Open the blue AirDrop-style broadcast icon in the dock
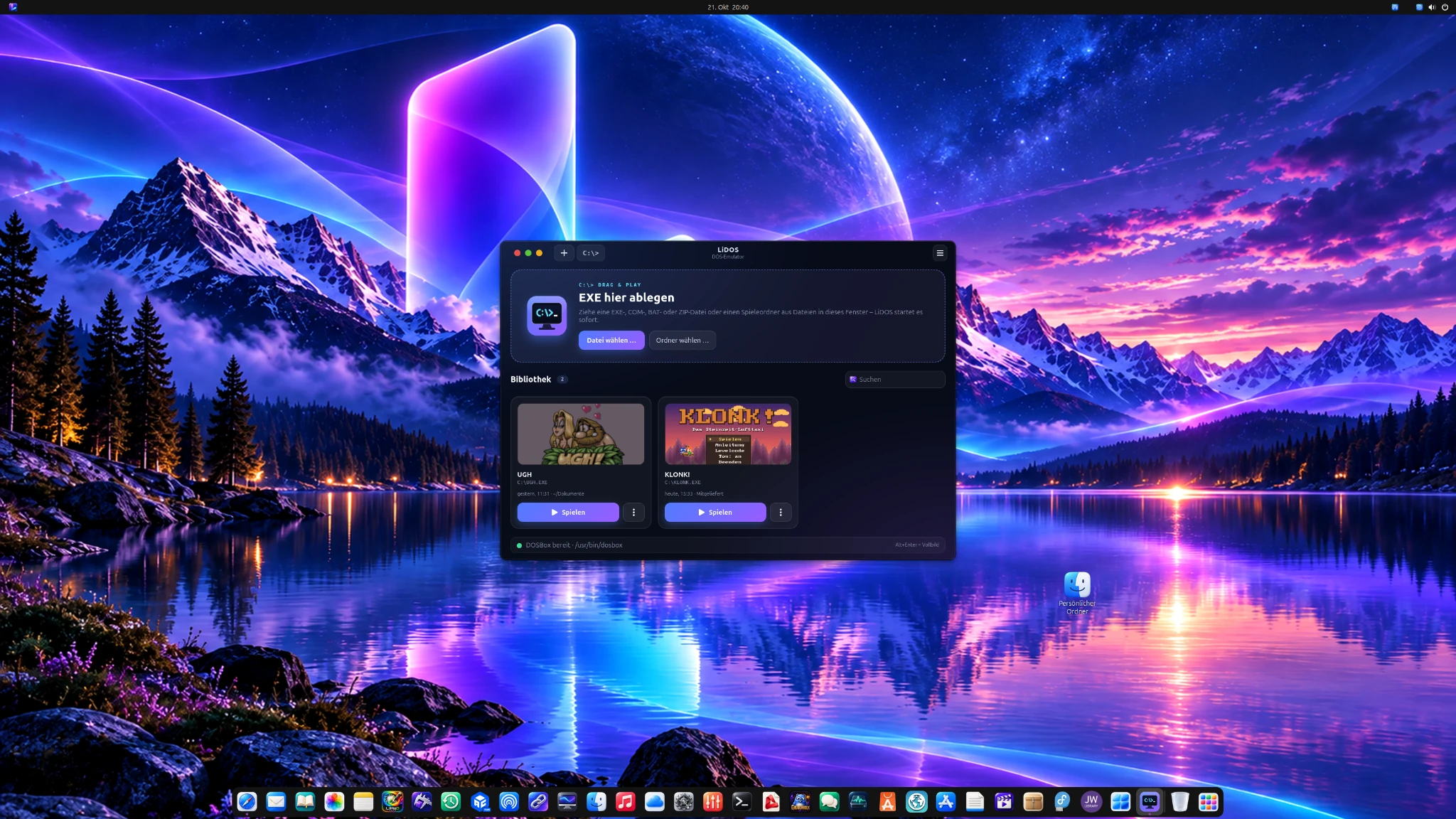The image size is (1456, 819). (509, 802)
